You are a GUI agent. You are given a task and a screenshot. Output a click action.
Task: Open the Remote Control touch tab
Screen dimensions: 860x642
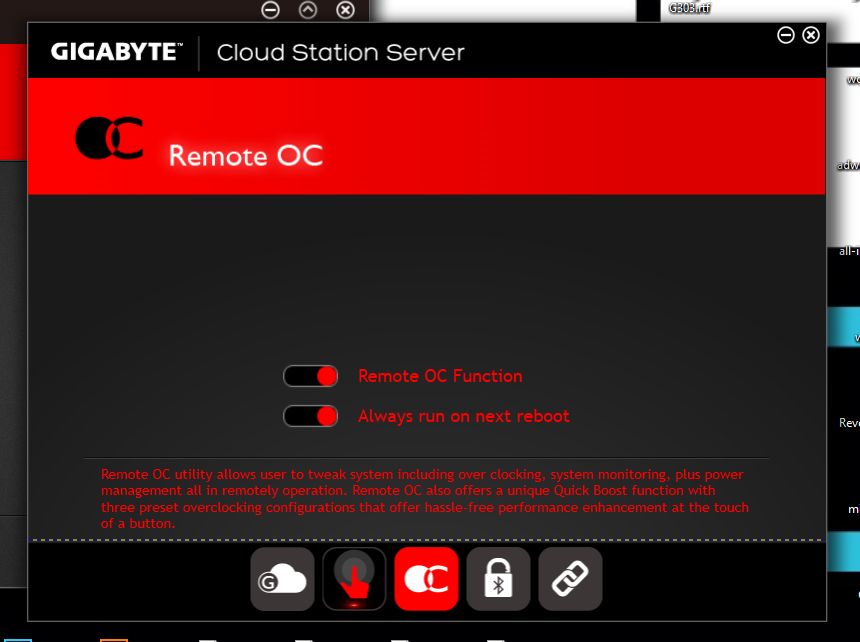coord(354,579)
